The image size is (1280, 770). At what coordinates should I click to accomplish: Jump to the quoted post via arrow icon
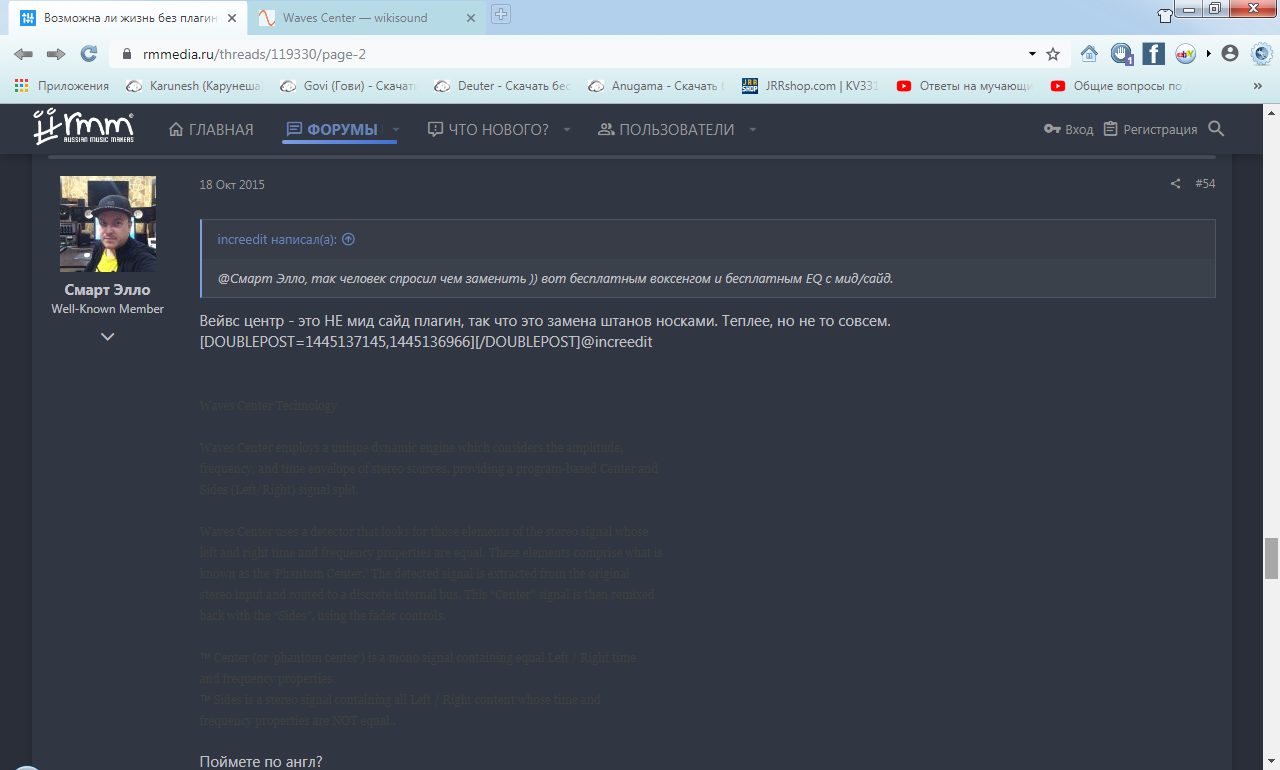tap(348, 240)
